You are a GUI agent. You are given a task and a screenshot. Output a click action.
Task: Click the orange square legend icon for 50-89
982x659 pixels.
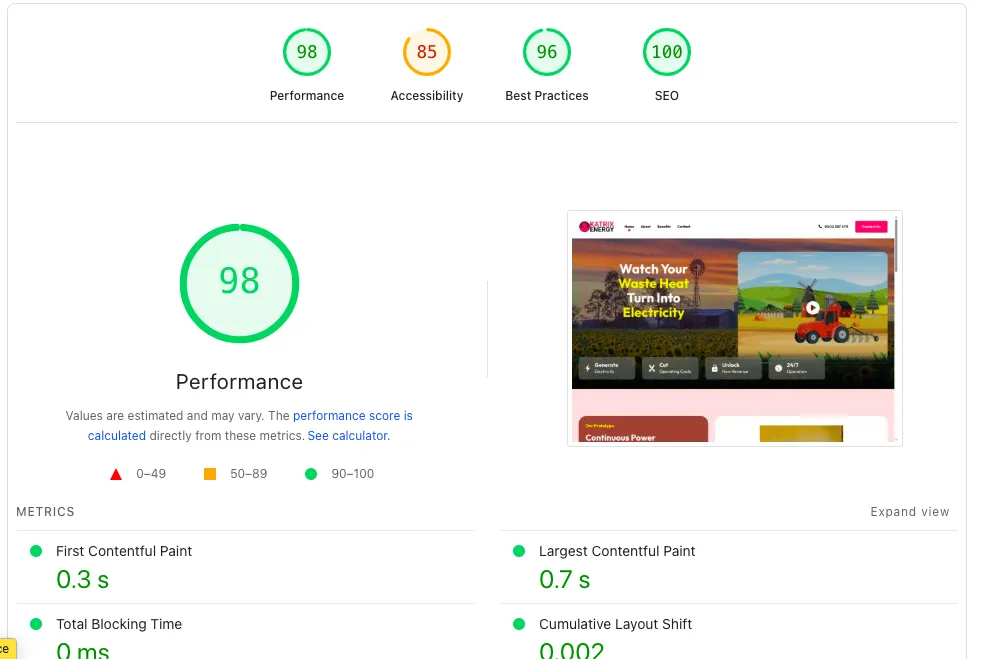(210, 473)
